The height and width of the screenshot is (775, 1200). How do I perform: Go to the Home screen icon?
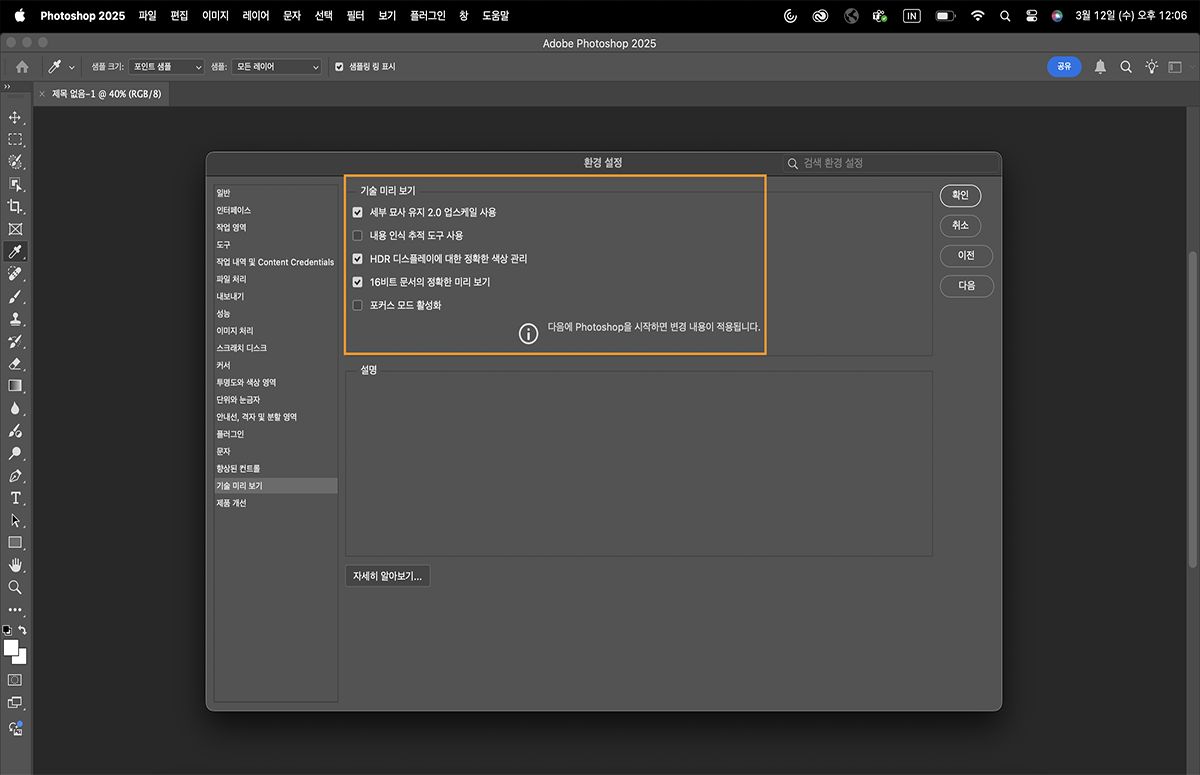tap(22, 67)
